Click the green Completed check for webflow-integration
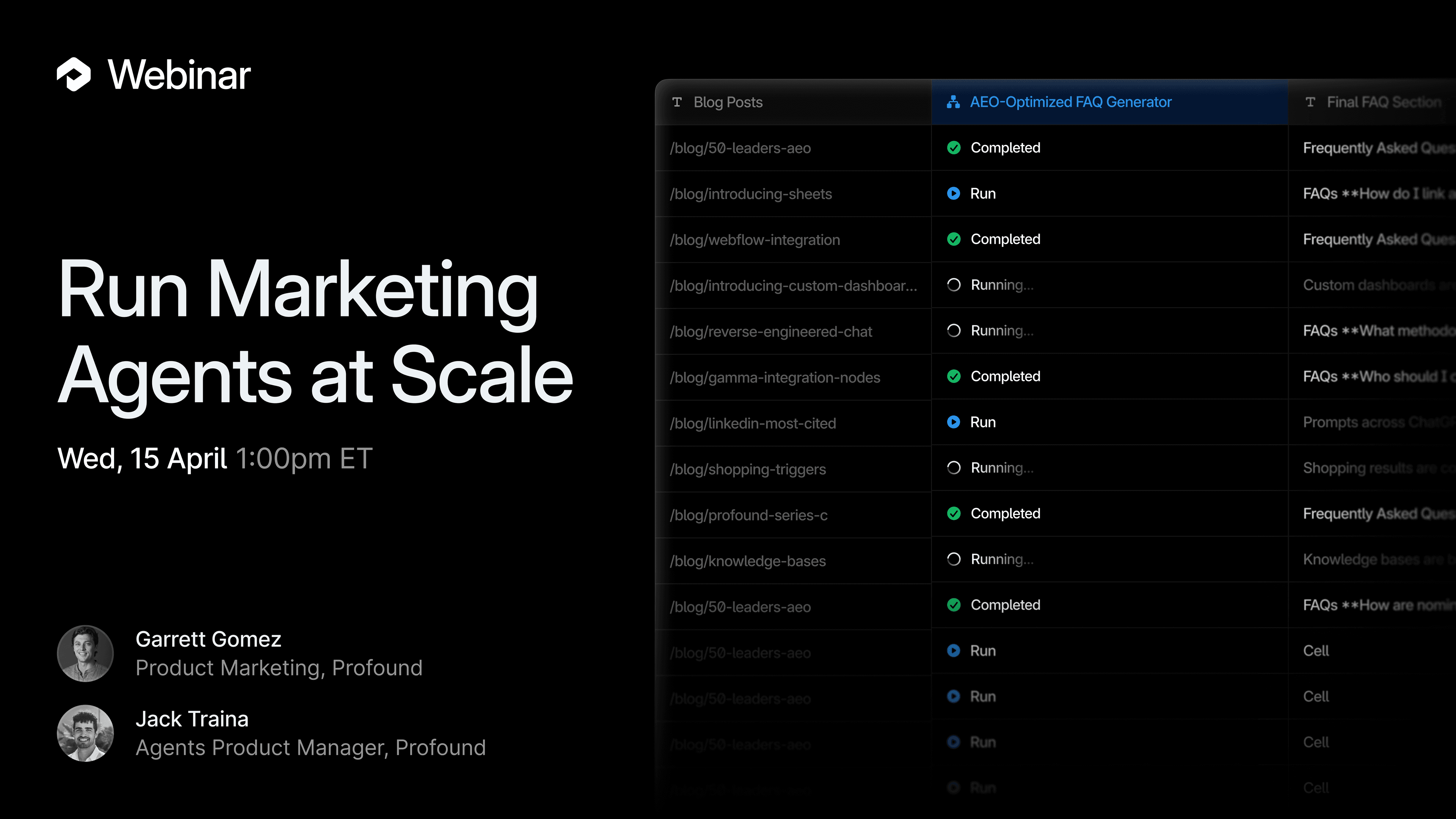 pos(954,240)
